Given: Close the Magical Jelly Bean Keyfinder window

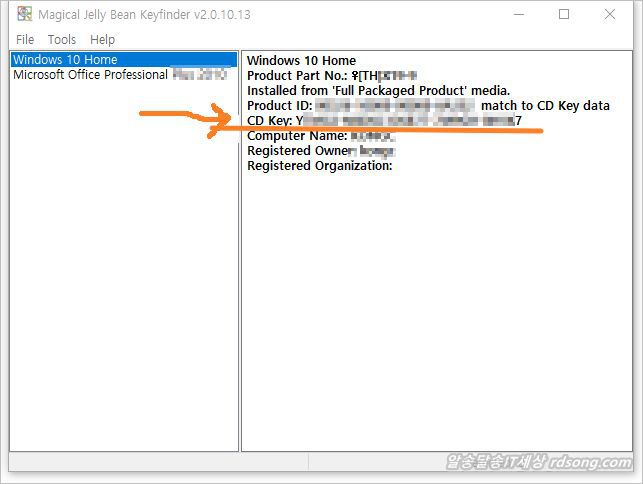Looking at the screenshot, I should pyautogui.click(x=610, y=15).
